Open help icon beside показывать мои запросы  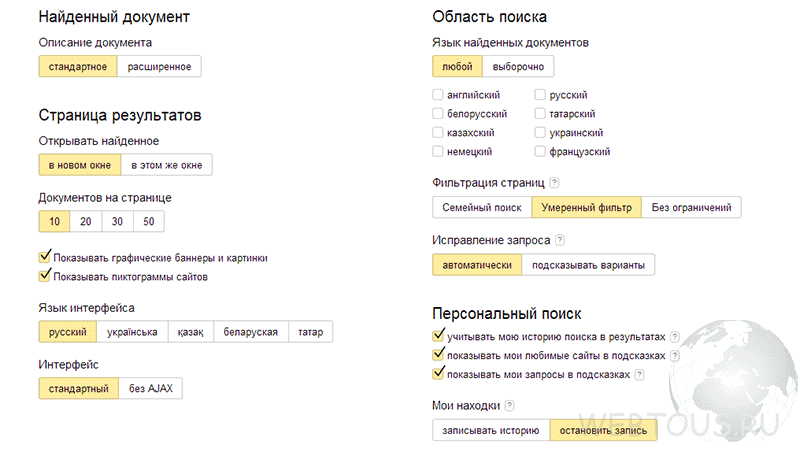click(639, 374)
